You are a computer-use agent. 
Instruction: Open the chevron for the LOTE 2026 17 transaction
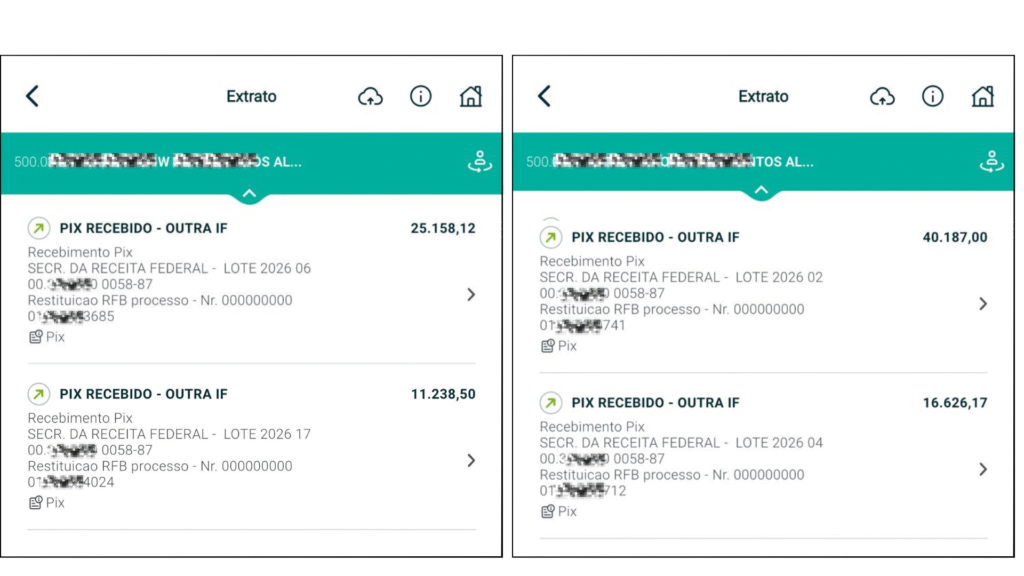click(471, 461)
